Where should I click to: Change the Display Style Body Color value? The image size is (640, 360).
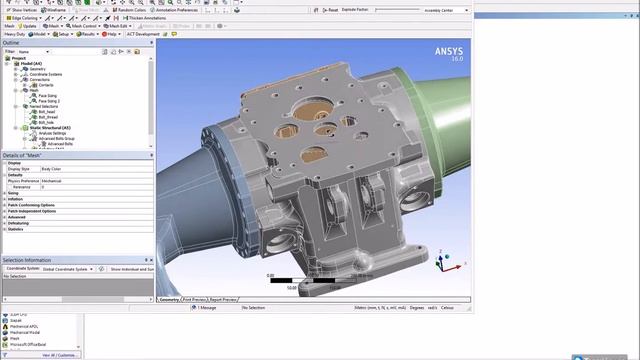pyautogui.click(x=97, y=169)
